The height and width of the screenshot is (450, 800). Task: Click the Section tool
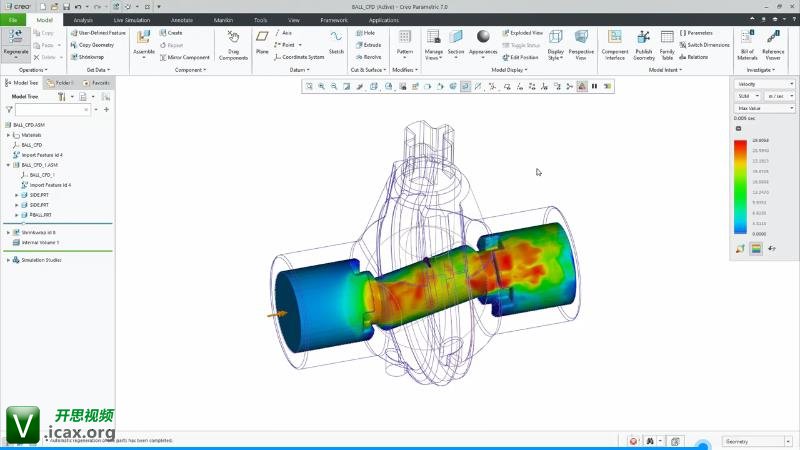[x=456, y=44]
